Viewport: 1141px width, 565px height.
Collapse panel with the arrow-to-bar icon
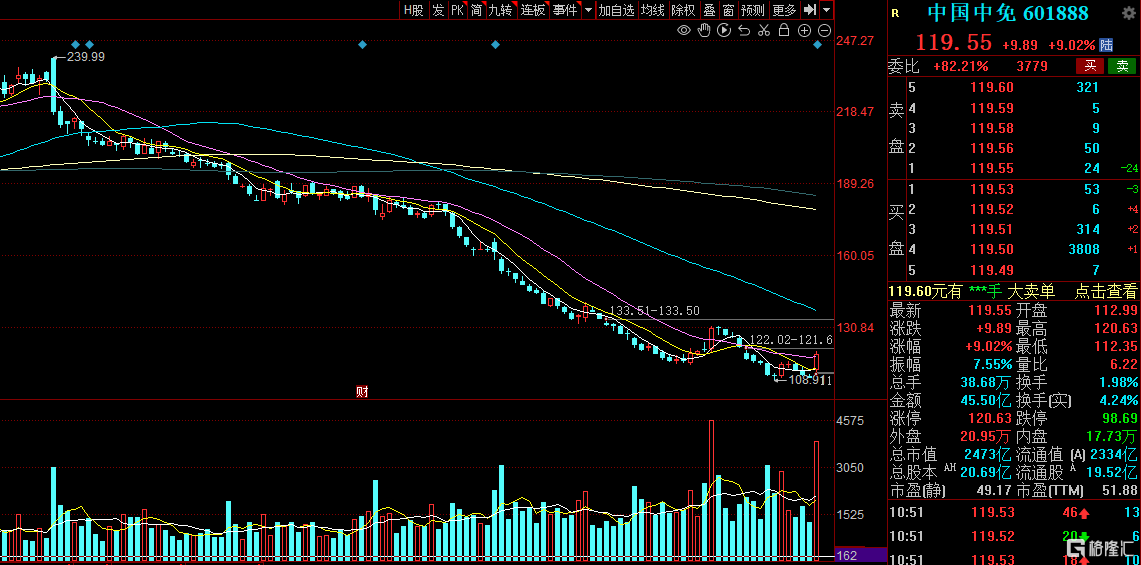click(810, 9)
